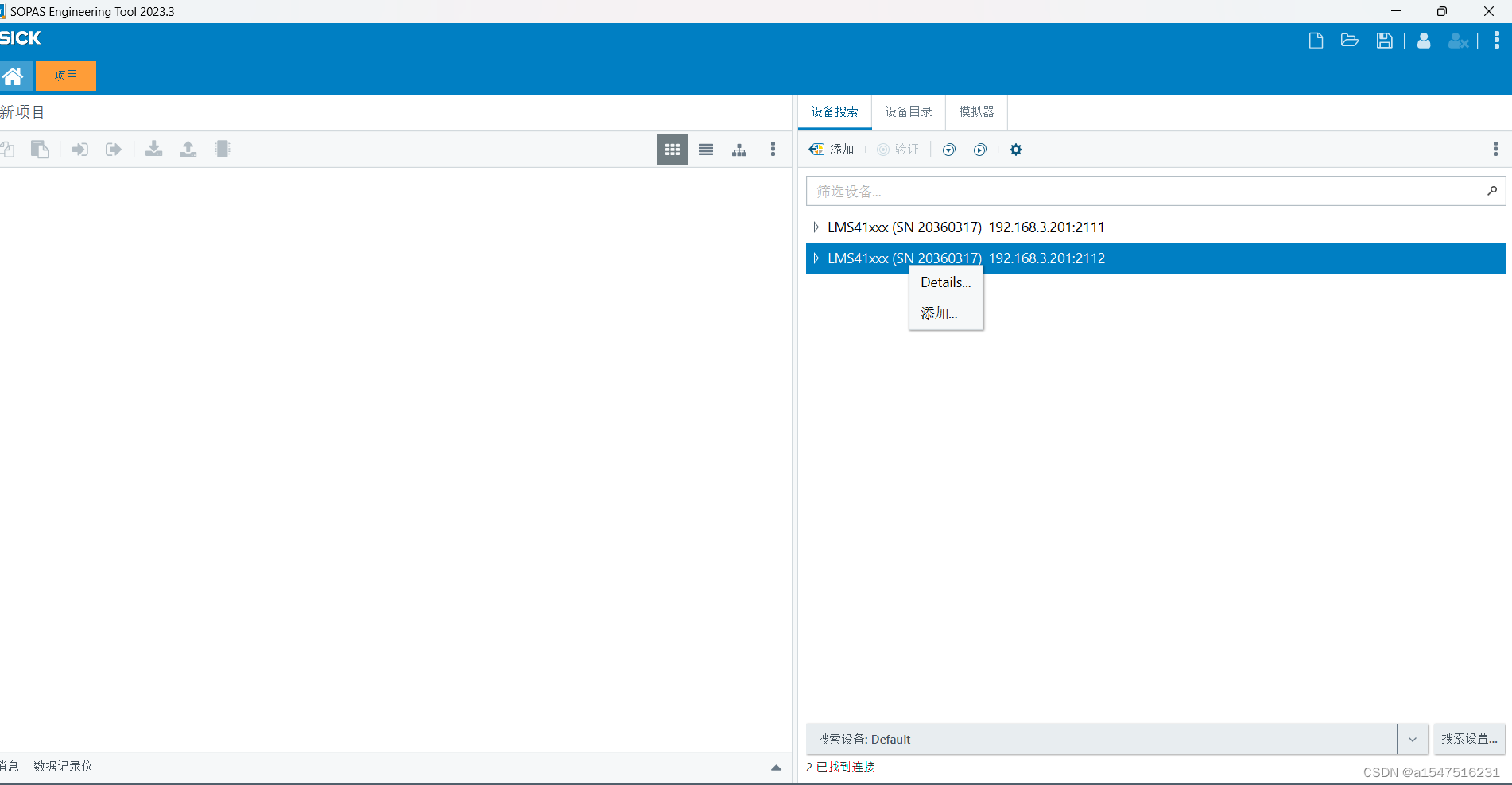Expand the bottom message panel arrow

[777, 768]
